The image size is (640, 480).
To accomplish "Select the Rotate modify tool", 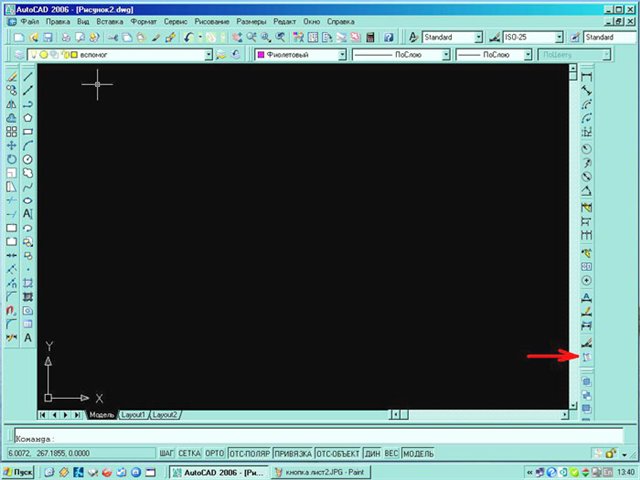I will [x=11, y=158].
